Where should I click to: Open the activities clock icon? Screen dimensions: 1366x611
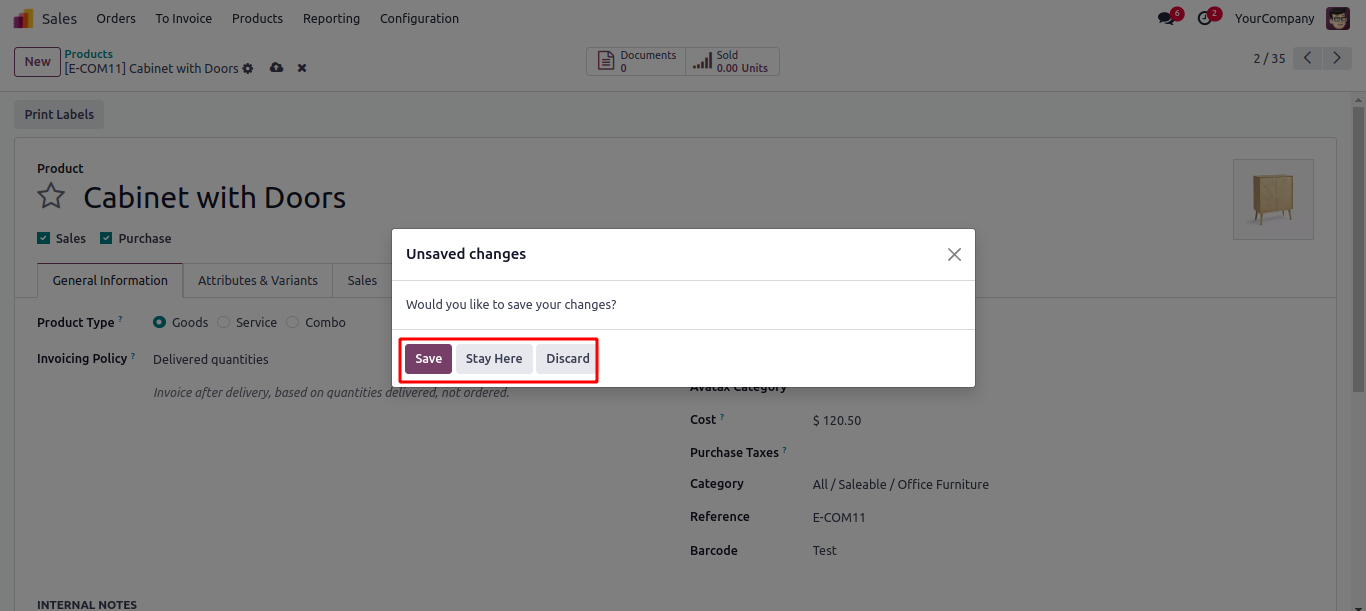pos(1204,19)
